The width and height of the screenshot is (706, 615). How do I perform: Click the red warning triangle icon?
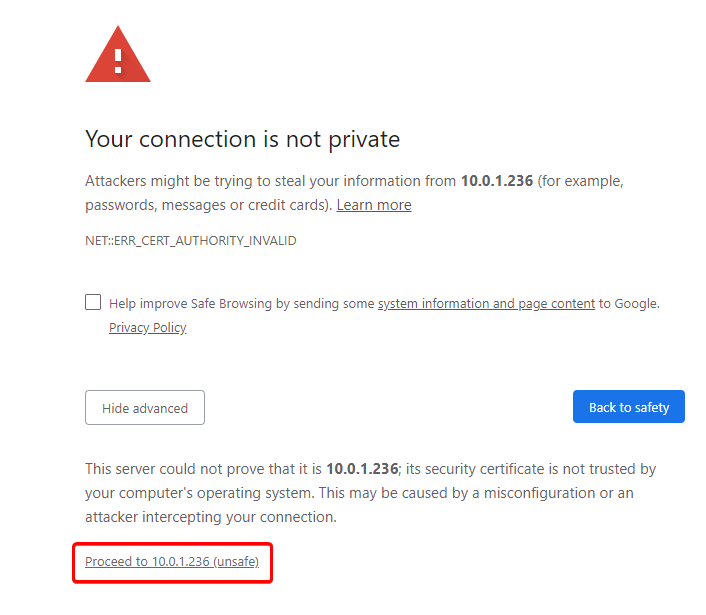coord(118,56)
